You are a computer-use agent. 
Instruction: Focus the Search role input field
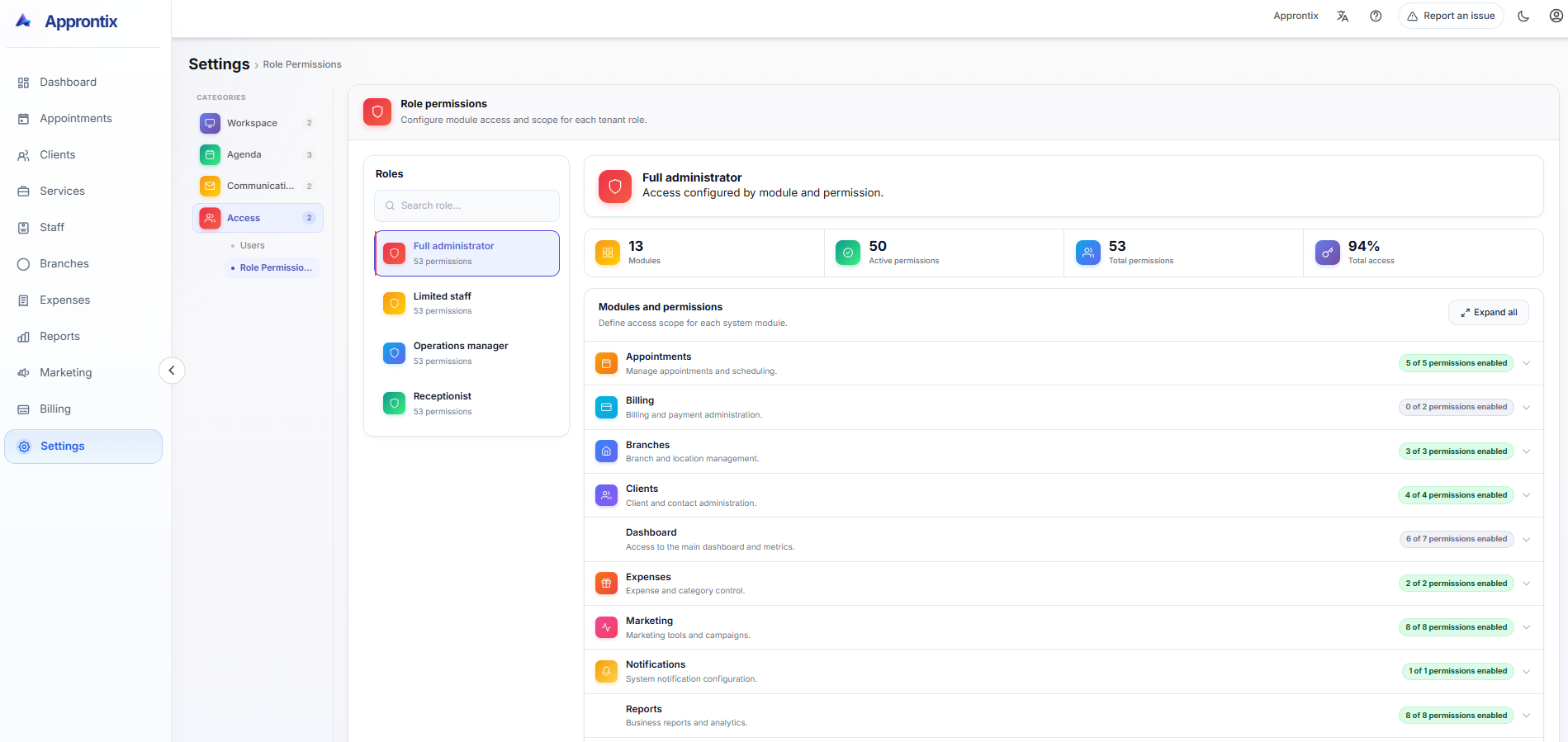point(467,206)
